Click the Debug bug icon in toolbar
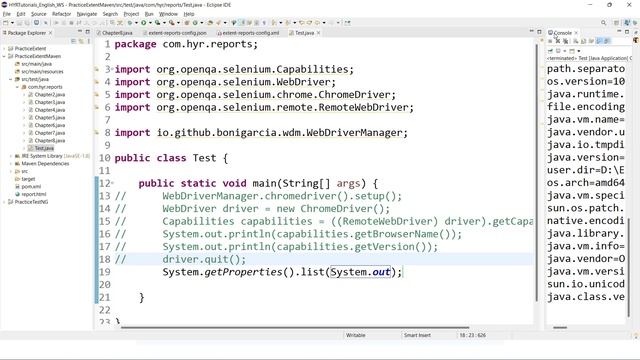The image size is (640, 360). (130, 23)
